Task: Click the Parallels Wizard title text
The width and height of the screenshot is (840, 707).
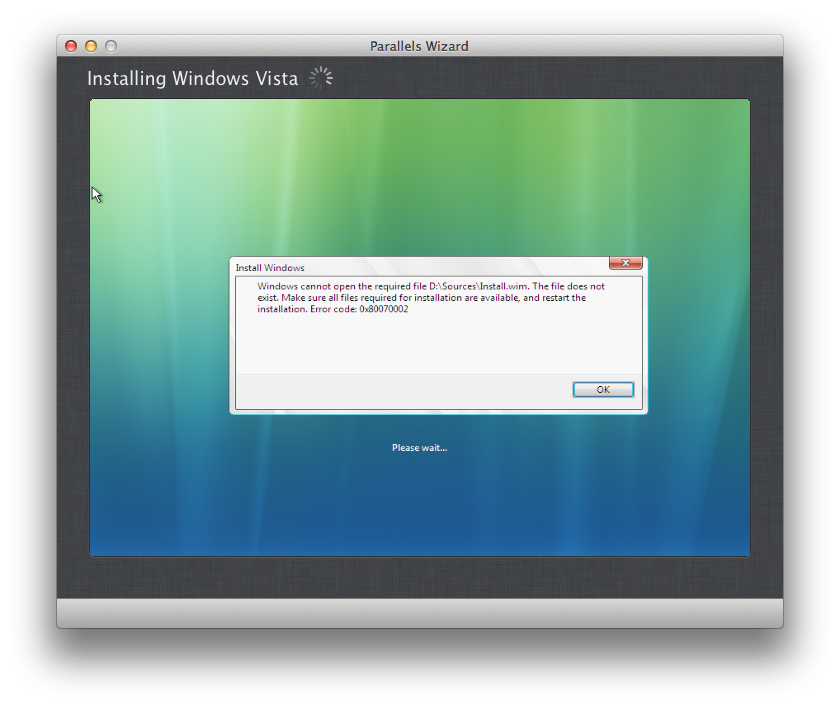Action: pos(419,46)
